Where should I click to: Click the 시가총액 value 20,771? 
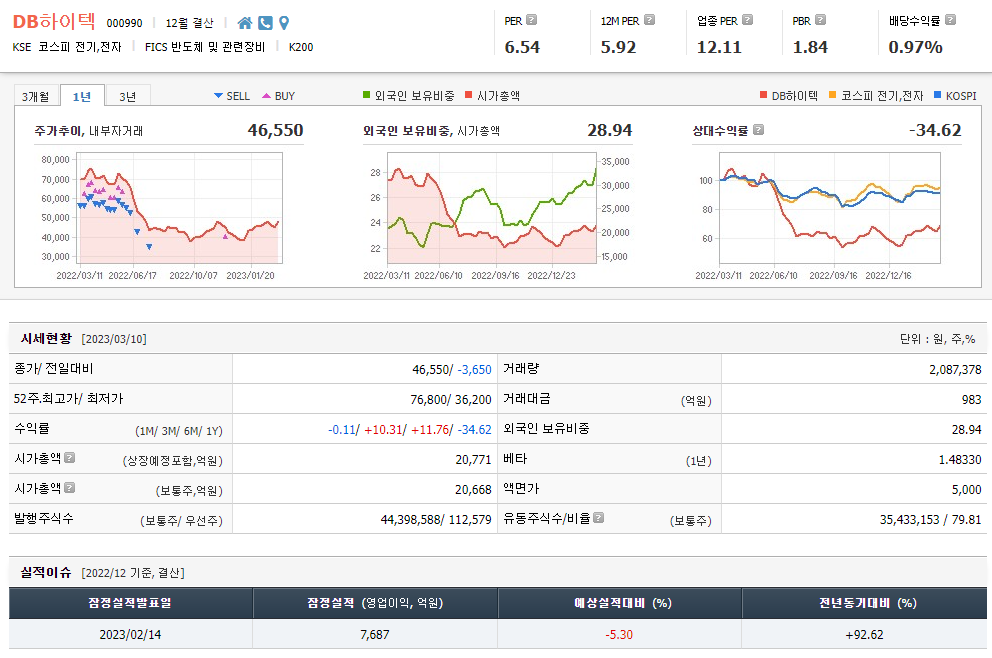(473, 459)
